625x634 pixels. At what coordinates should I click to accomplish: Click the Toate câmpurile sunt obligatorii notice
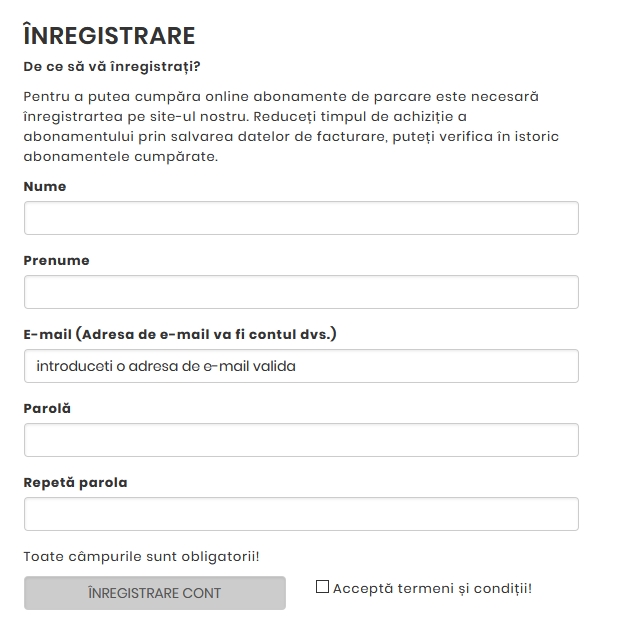pyautogui.click(x=141, y=556)
